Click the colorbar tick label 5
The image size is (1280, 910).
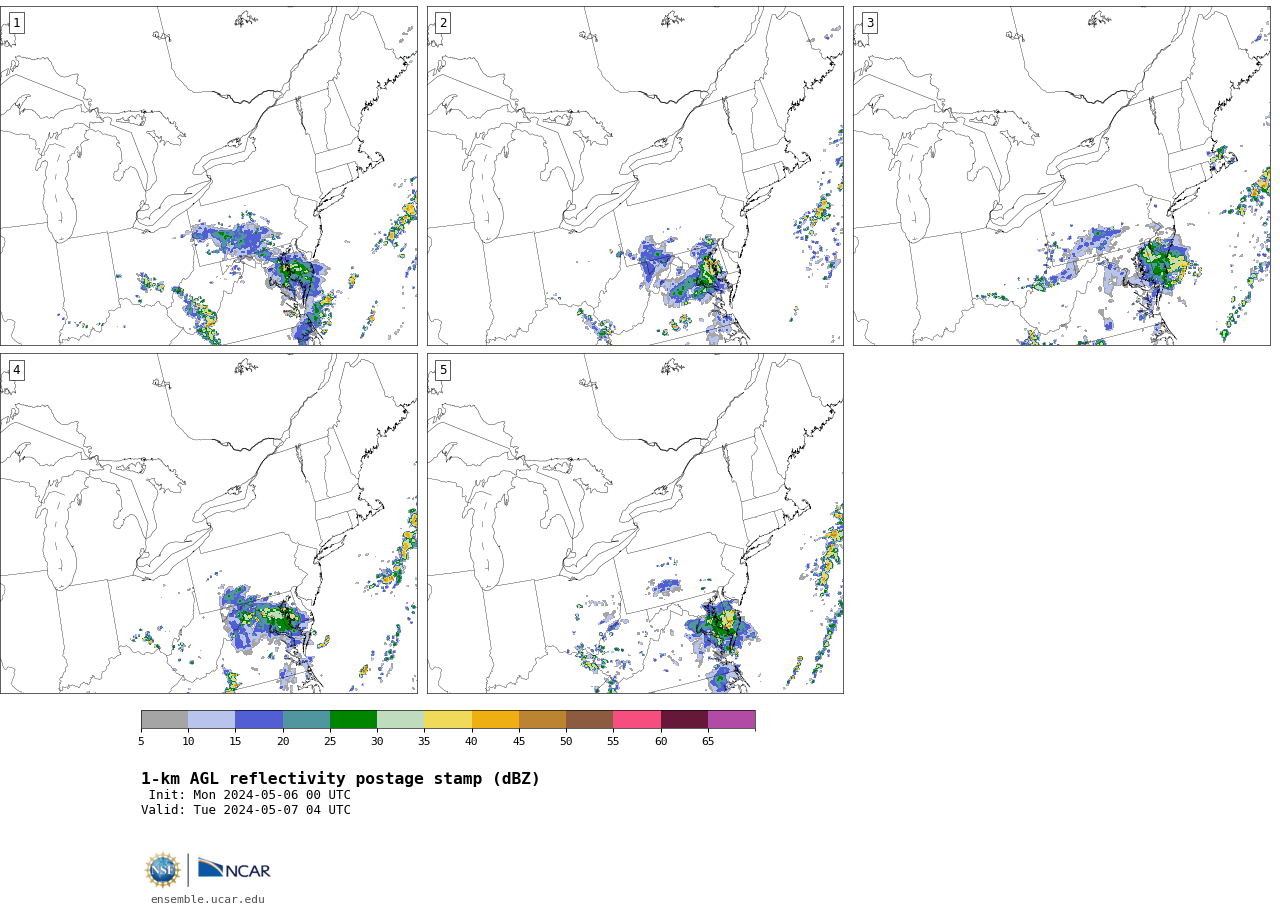click(141, 742)
